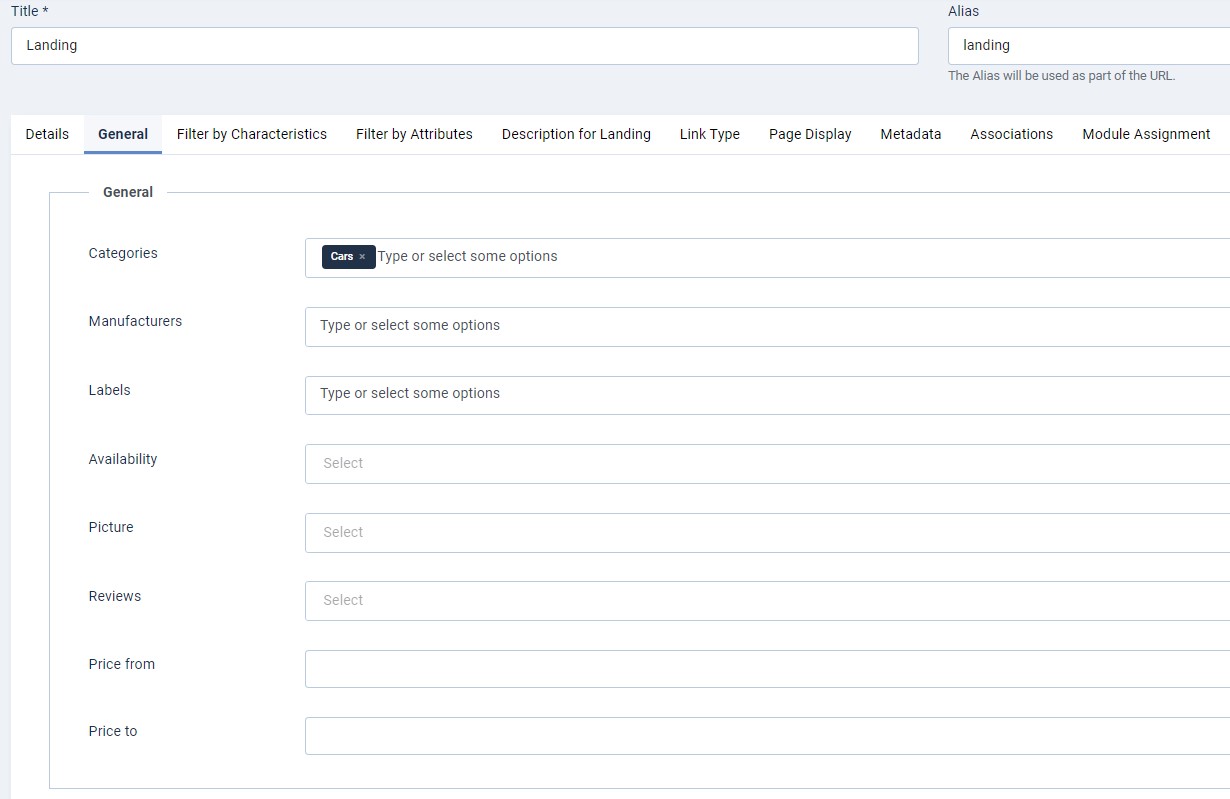The image size is (1230, 799).
Task: Click the Categories field label
Action: (123, 253)
